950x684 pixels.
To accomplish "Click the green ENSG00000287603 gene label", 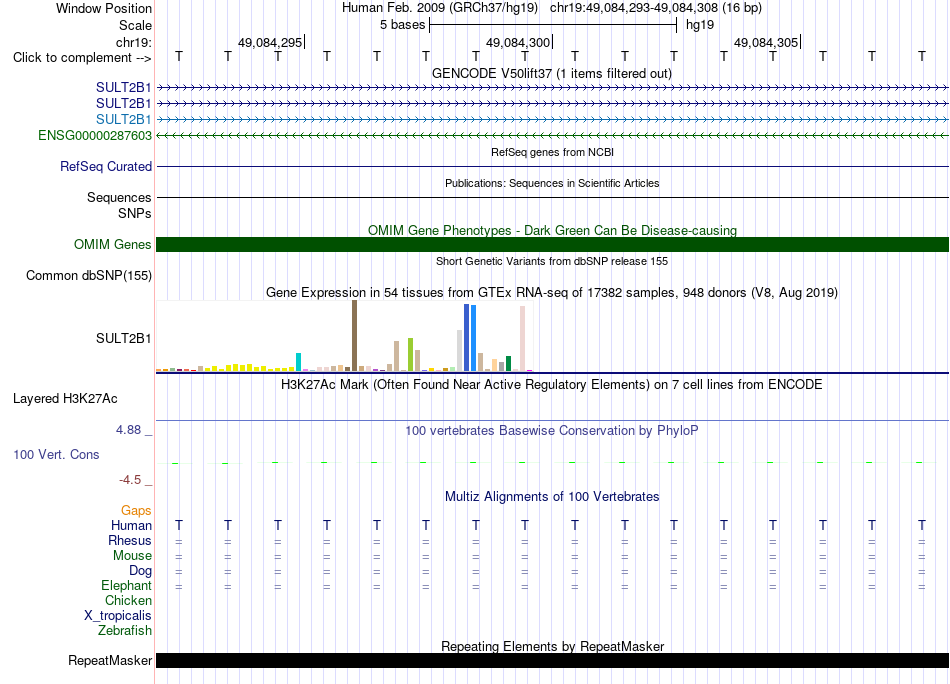I will pos(95,135).
